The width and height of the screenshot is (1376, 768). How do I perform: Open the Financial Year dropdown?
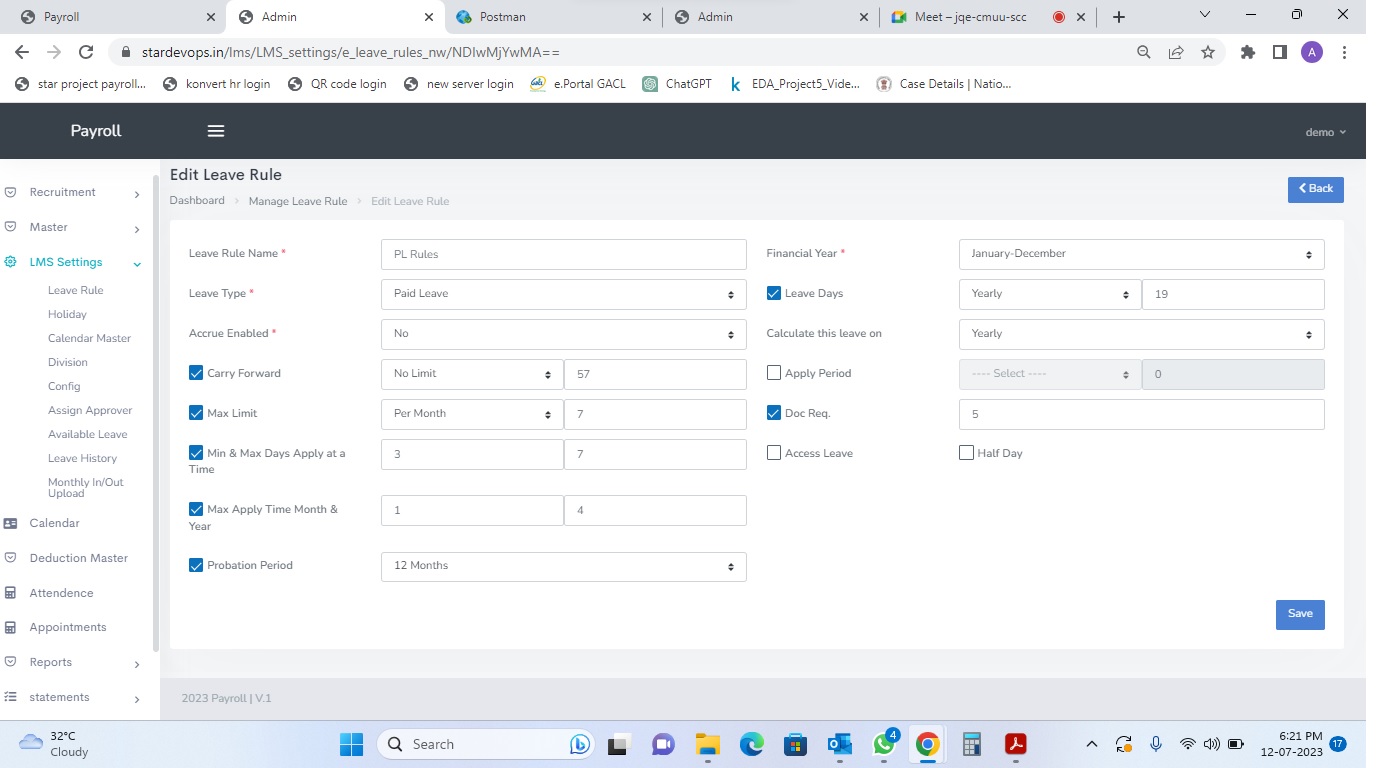click(1142, 254)
